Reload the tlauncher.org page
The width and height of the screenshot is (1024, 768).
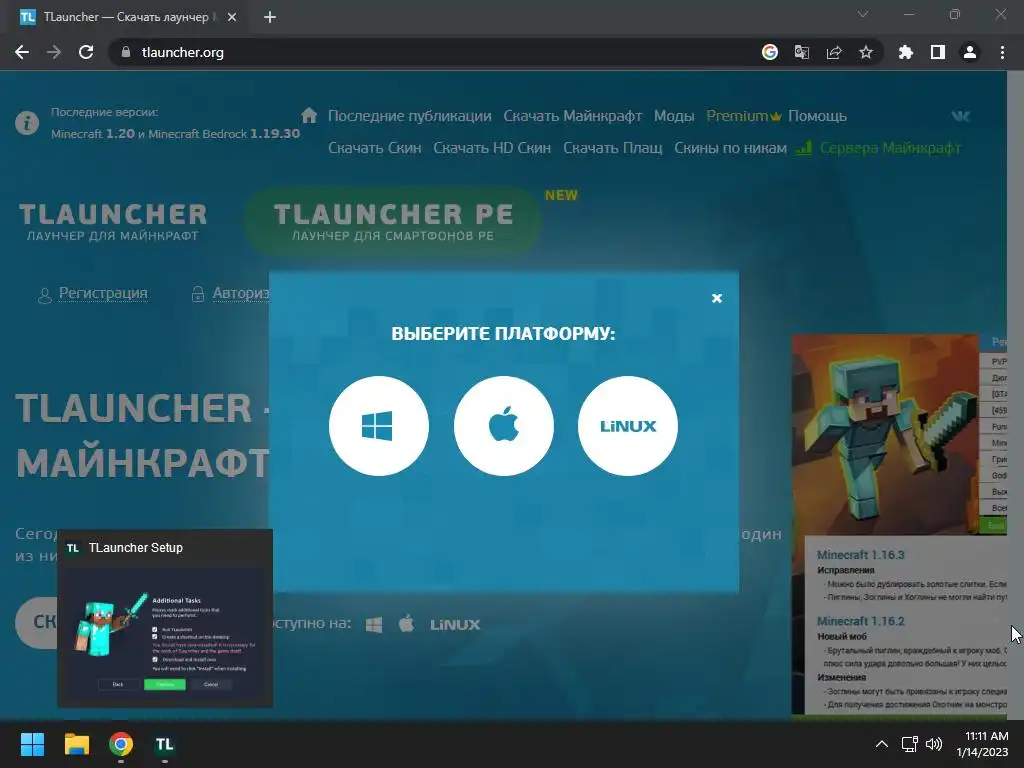[86, 52]
